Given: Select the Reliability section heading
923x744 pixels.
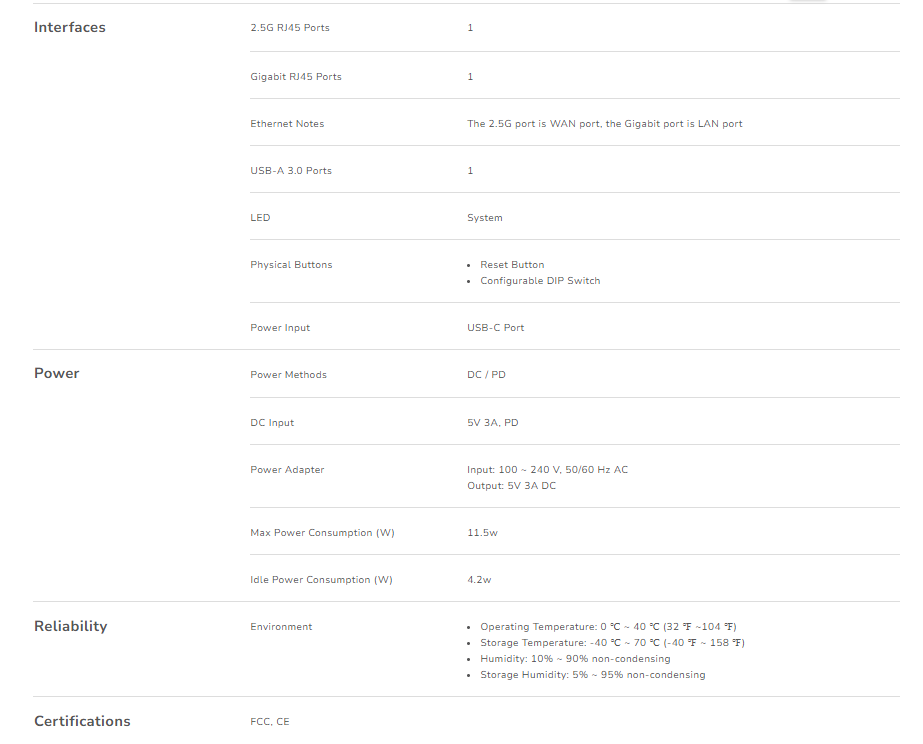Looking at the screenshot, I should tap(70, 626).
